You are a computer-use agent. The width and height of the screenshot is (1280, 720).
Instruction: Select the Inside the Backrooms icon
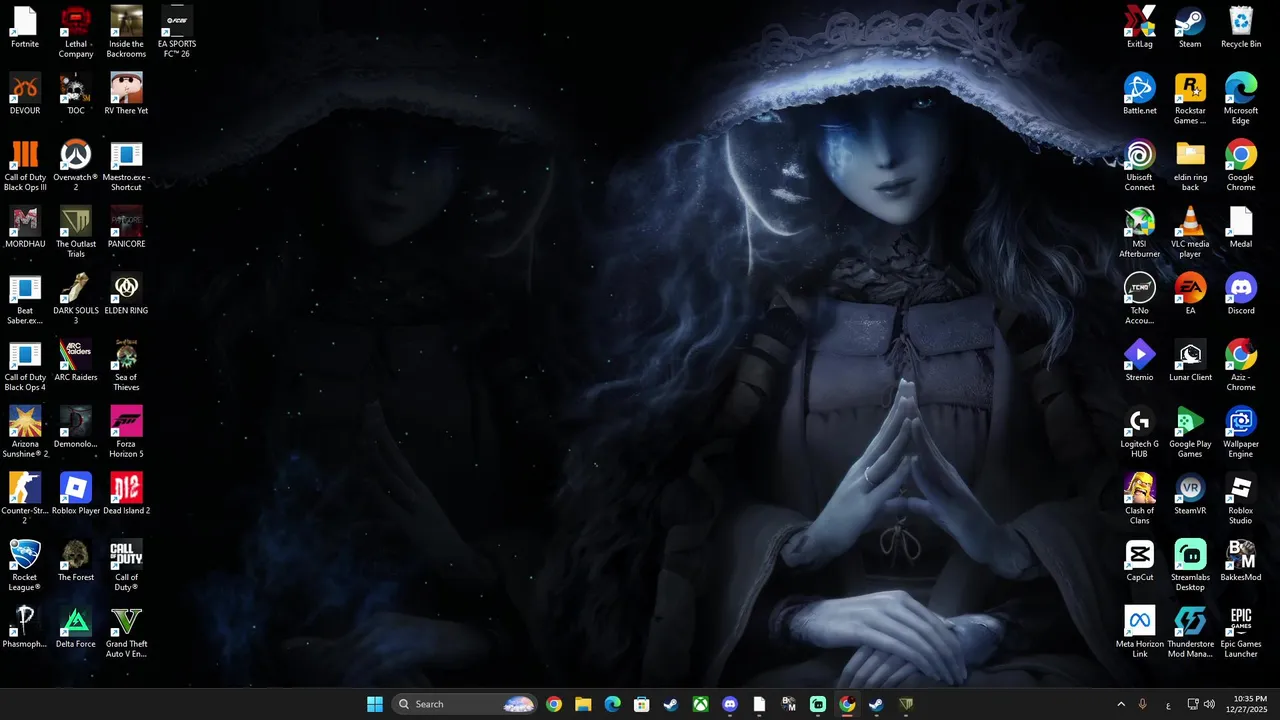click(126, 32)
